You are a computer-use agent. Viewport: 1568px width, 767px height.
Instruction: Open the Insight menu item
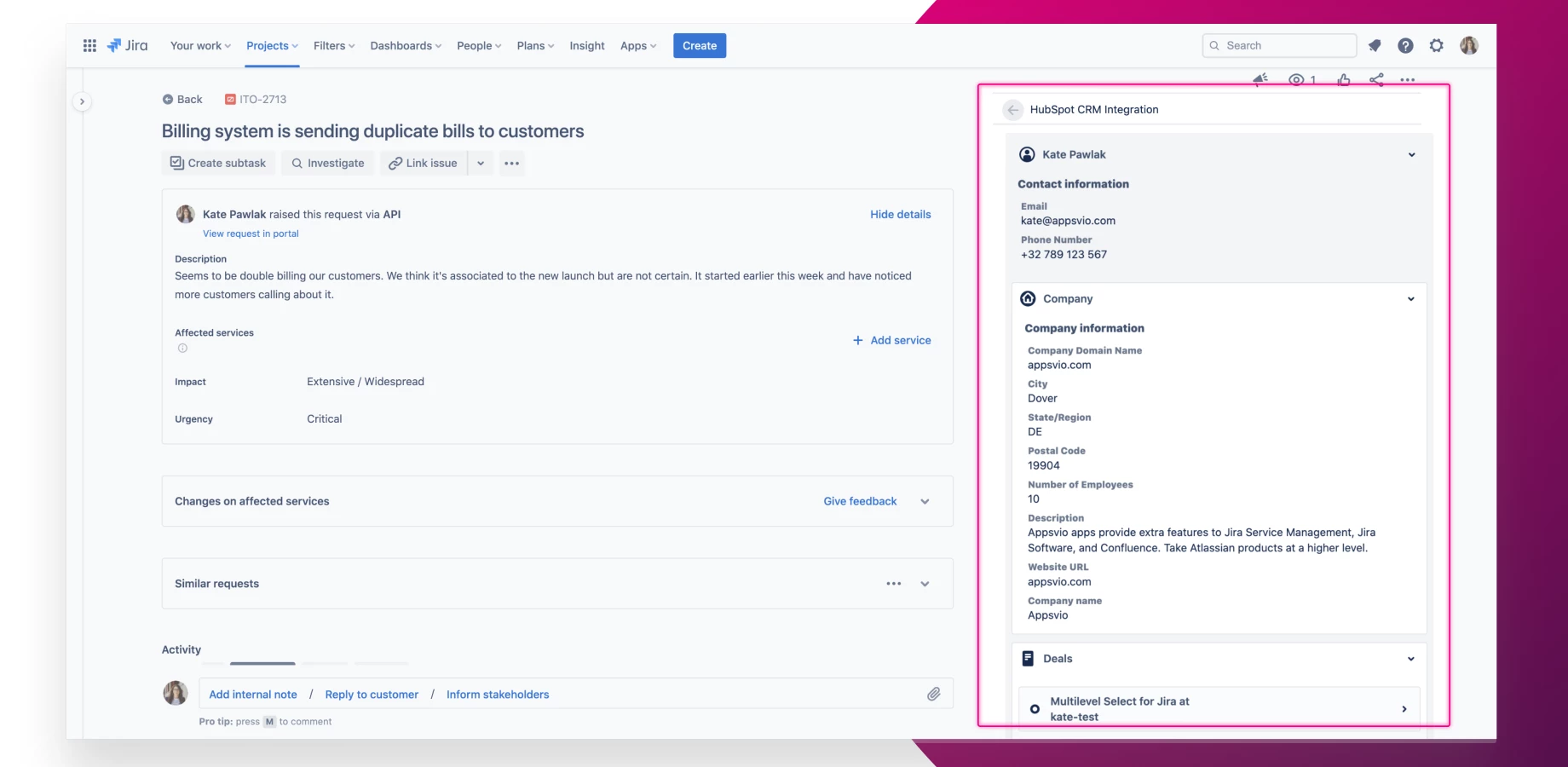587,46
